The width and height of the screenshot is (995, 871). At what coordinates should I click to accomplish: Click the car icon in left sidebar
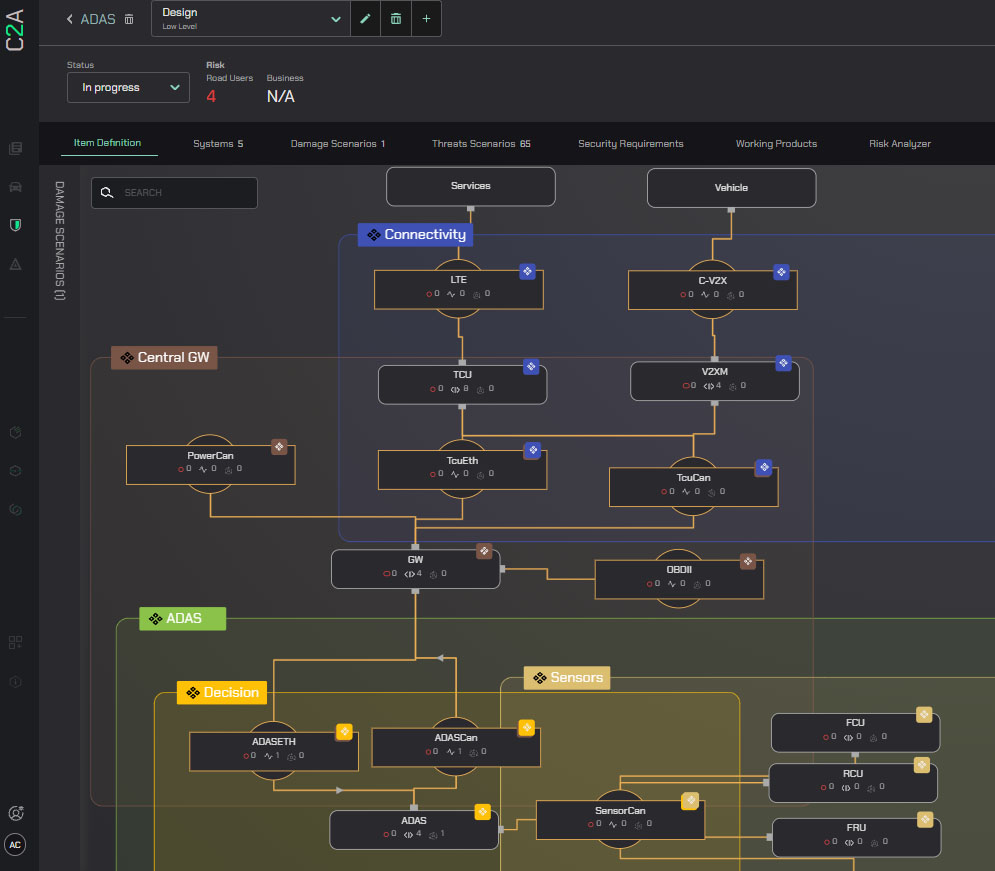coord(16,187)
